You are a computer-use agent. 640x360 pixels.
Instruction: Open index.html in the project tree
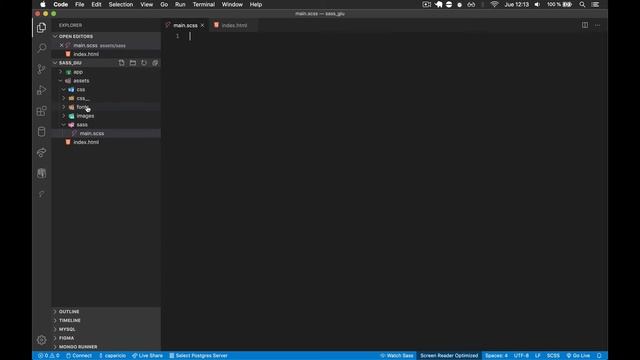pyautogui.click(x=86, y=142)
